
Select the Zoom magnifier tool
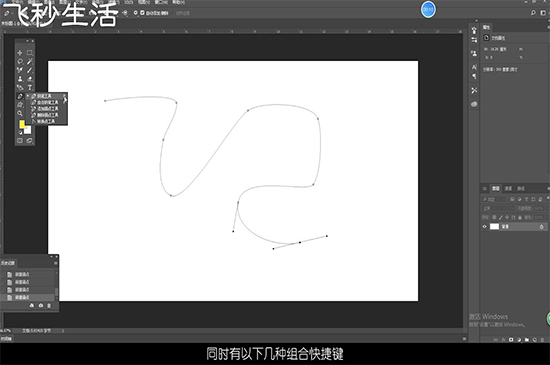tap(20, 113)
